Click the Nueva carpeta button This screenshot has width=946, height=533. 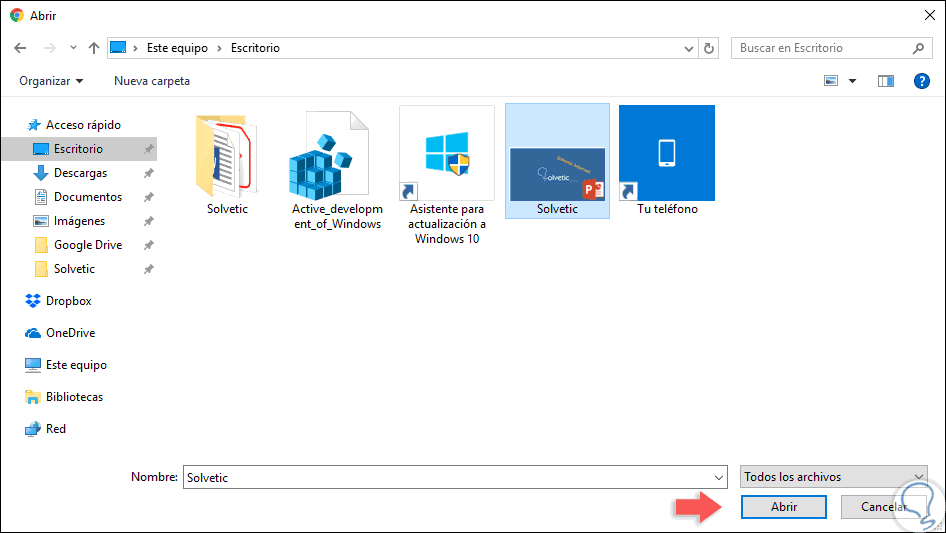[x=152, y=81]
